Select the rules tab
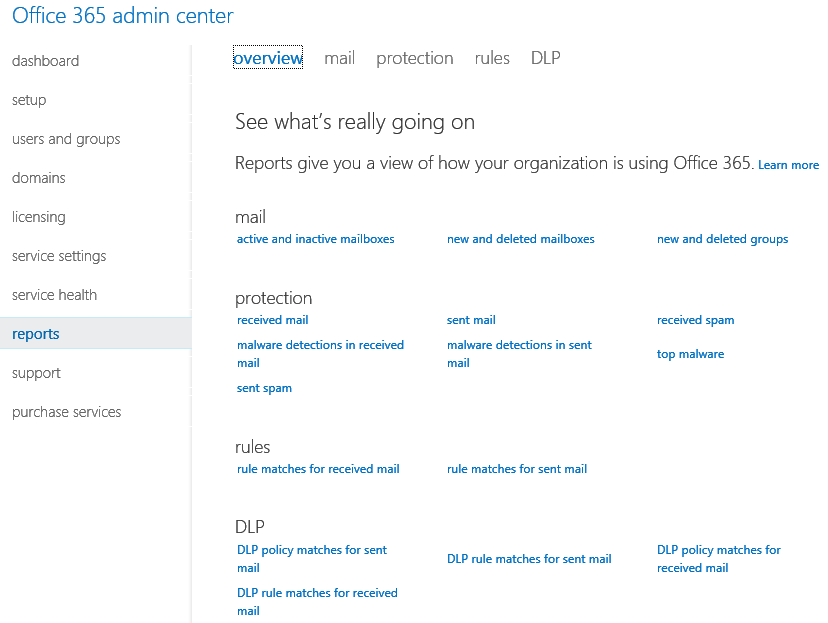This screenshot has height=623, width=828. pyautogui.click(x=492, y=58)
